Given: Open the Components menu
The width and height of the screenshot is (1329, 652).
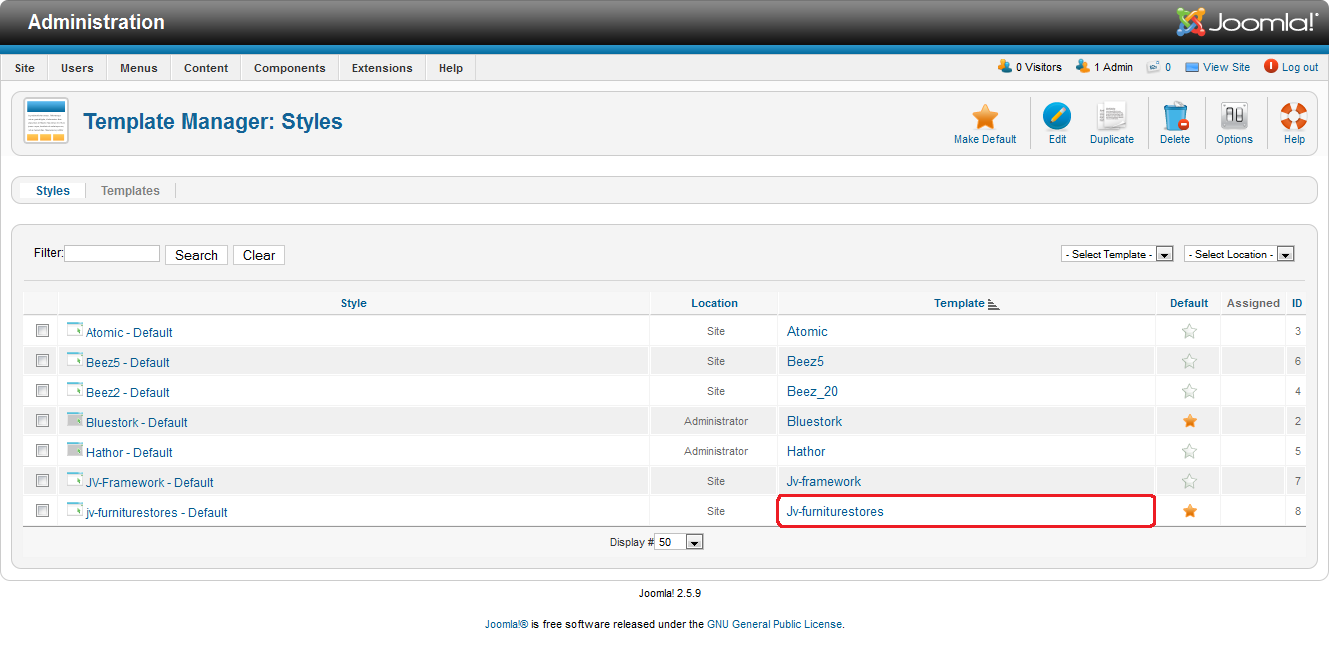Looking at the screenshot, I should 290,68.
